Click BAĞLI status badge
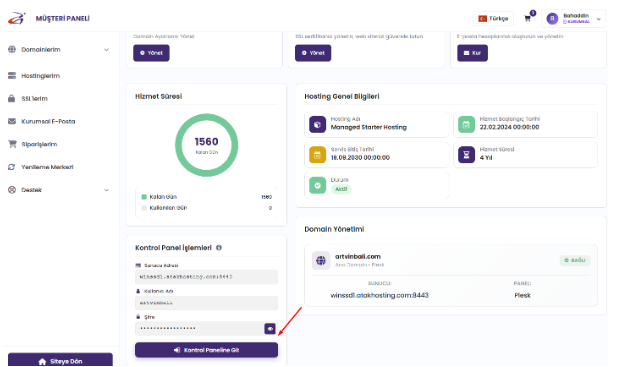The width and height of the screenshot is (619, 367). (575, 260)
